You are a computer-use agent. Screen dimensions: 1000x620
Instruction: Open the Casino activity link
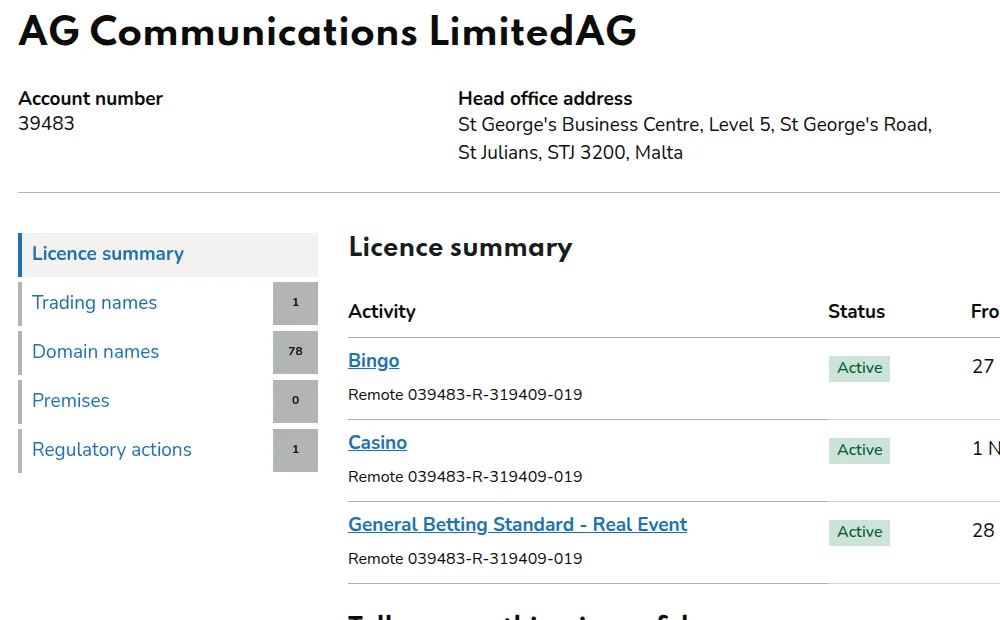(x=378, y=442)
